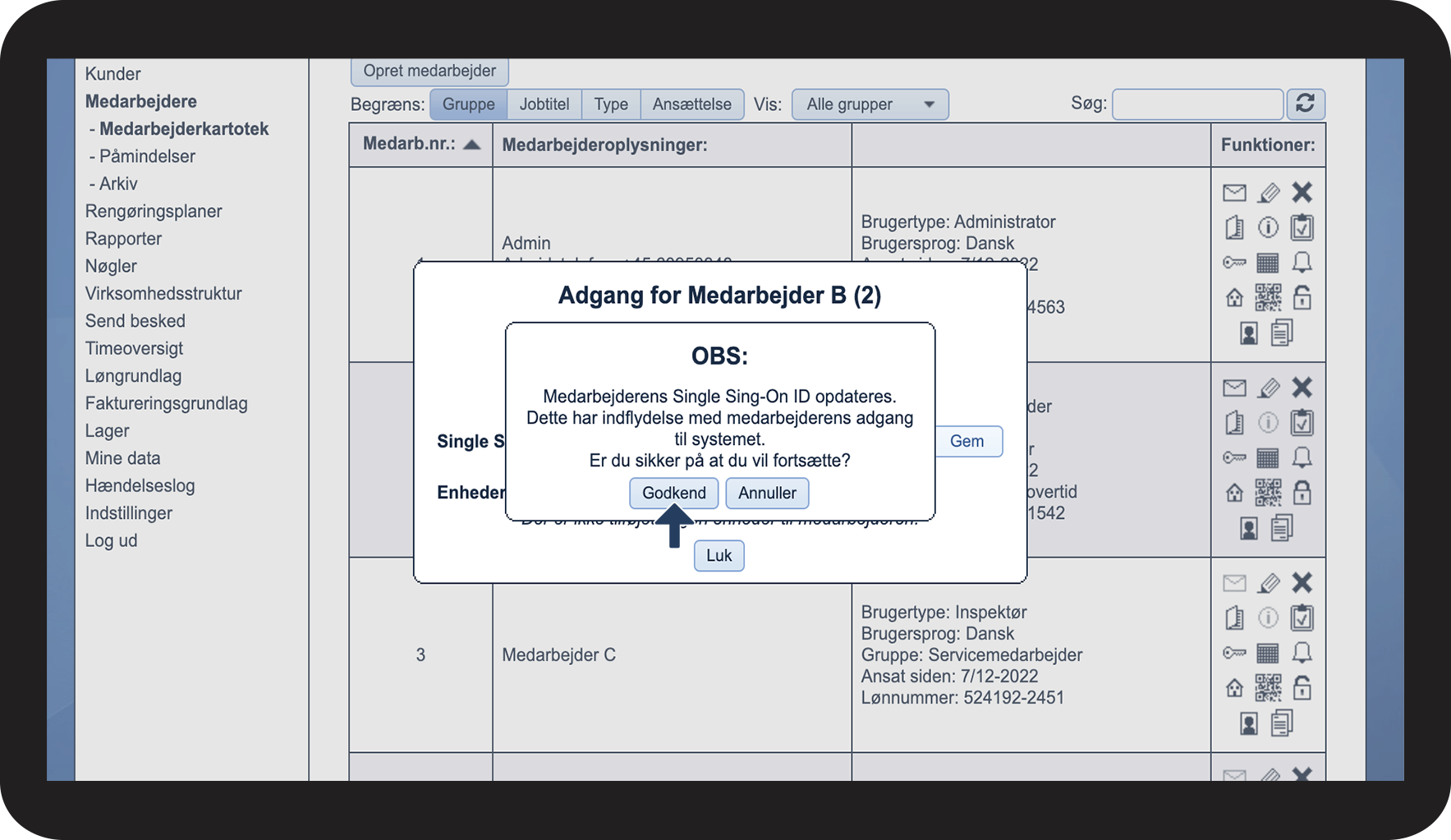Click the open padlock icon for Medarbejder C
The height and width of the screenshot is (840, 1451).
tap(1302, 687)
